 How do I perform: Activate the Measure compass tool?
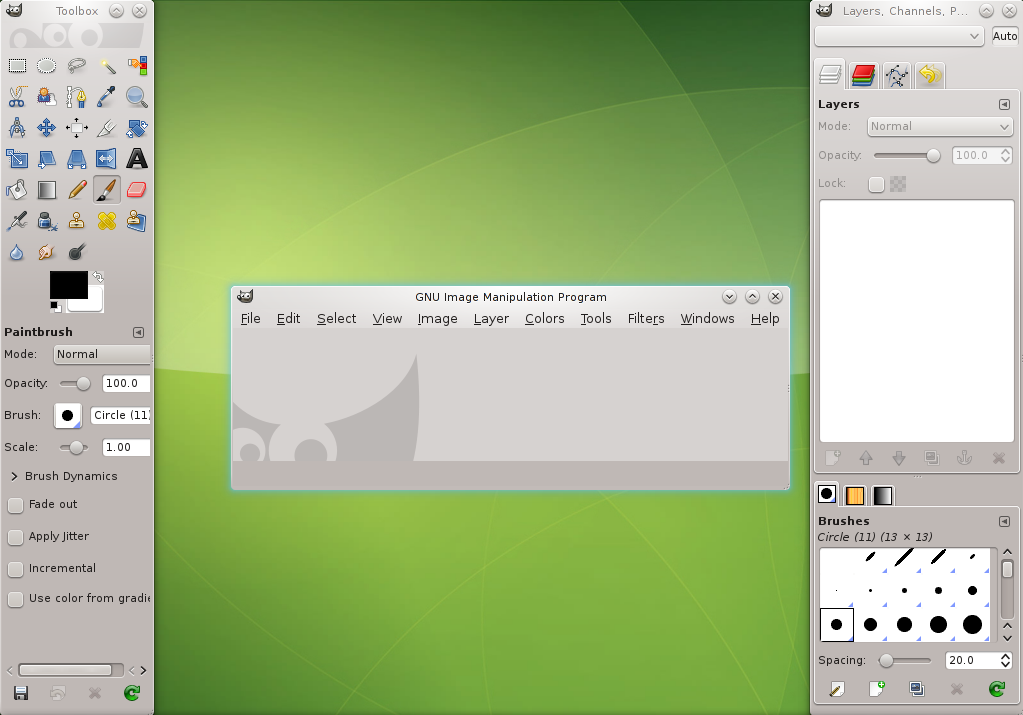[17, 128]
